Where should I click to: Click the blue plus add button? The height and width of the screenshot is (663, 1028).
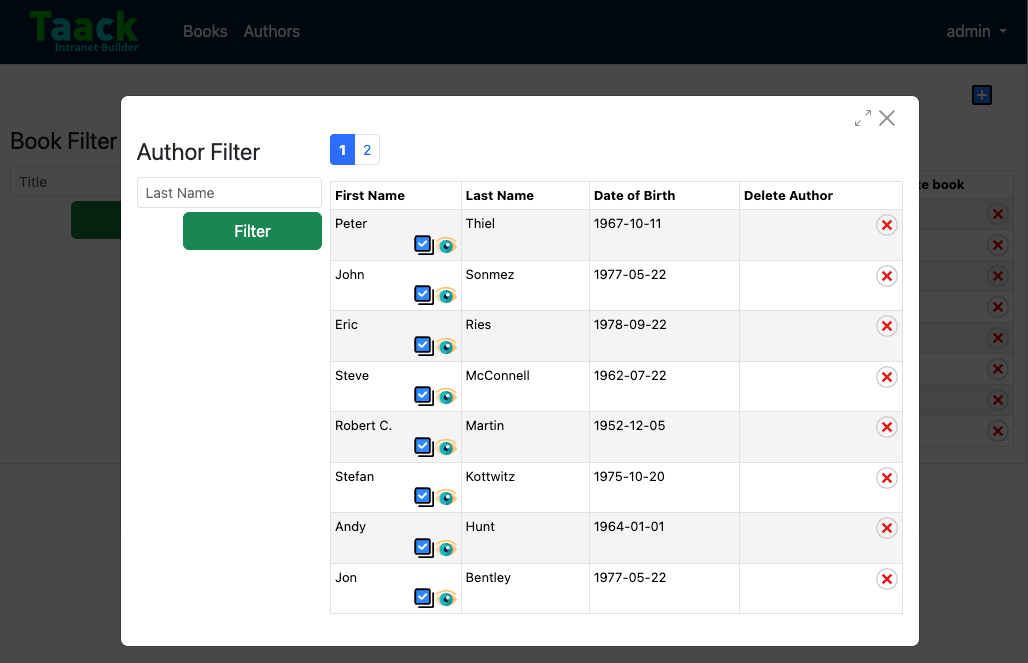point(981,95)
